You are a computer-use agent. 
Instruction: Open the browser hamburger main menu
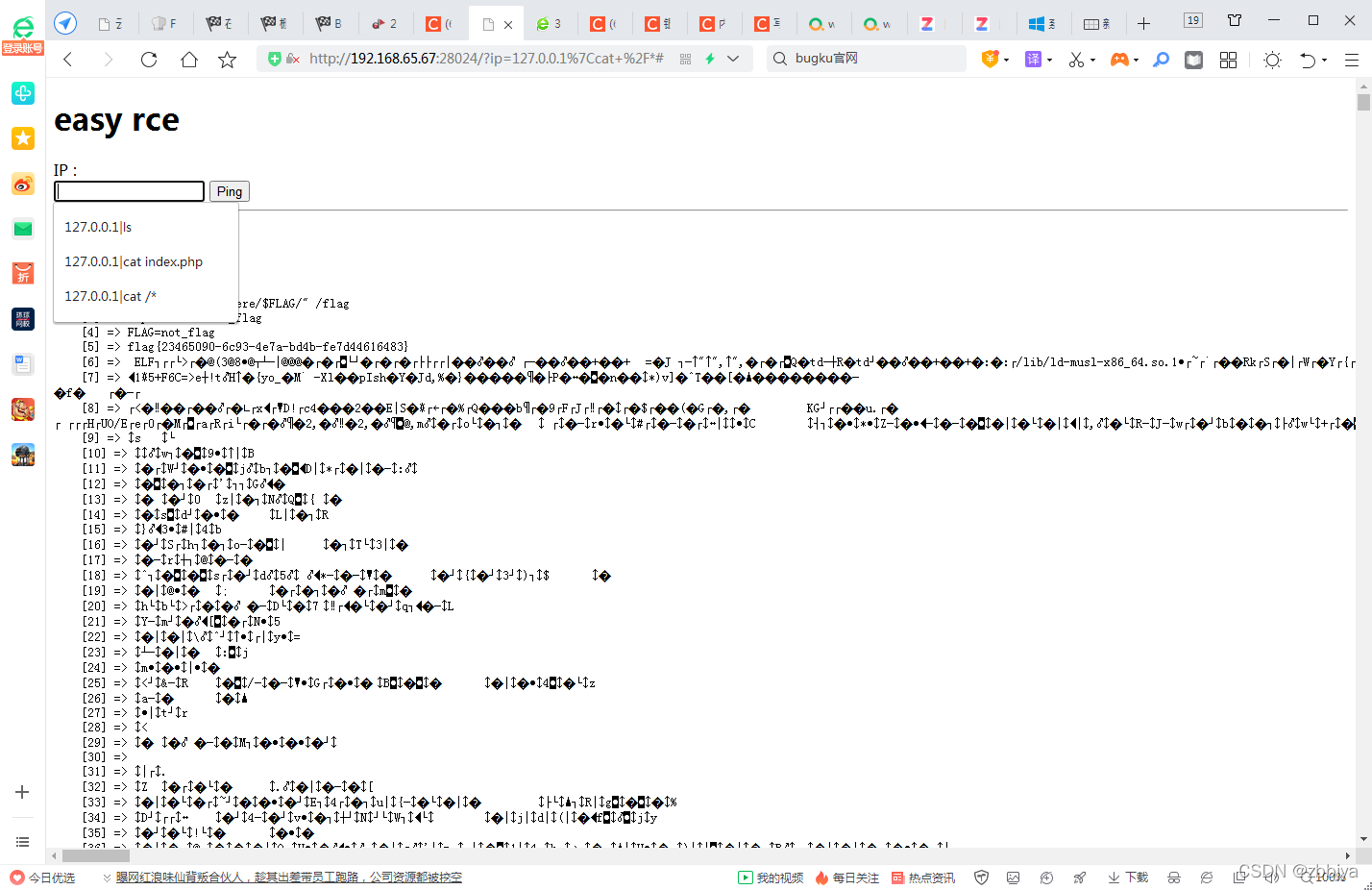point(1351,60)
